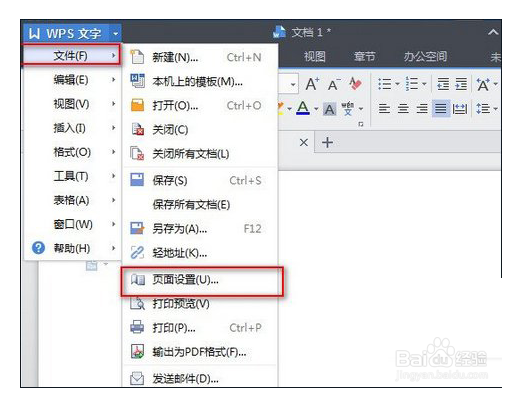This screenshot has width=516, height=393.
Task: Apply font color with A icon
Action: [303, 108]
